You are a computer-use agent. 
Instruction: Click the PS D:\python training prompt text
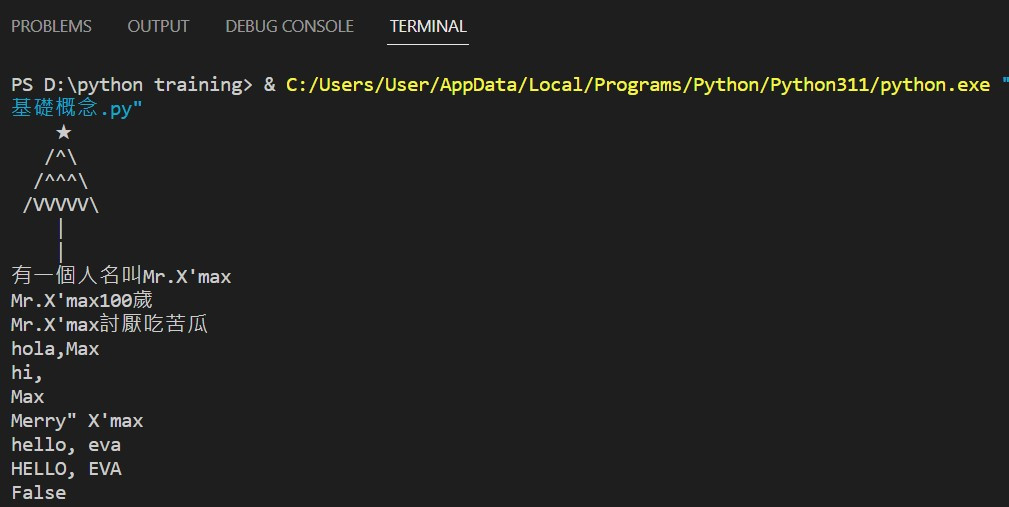127,84
